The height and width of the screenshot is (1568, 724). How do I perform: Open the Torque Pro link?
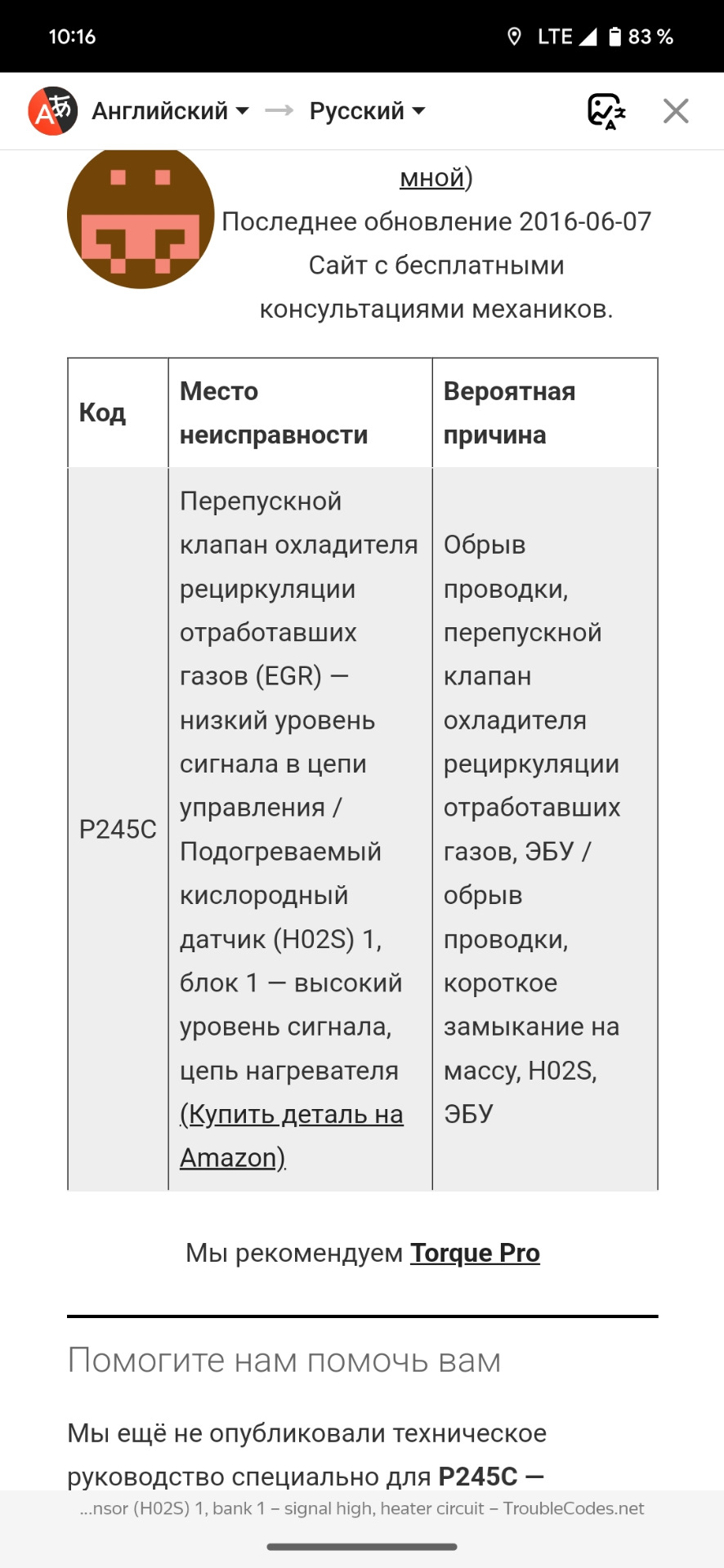[476, 1252]
